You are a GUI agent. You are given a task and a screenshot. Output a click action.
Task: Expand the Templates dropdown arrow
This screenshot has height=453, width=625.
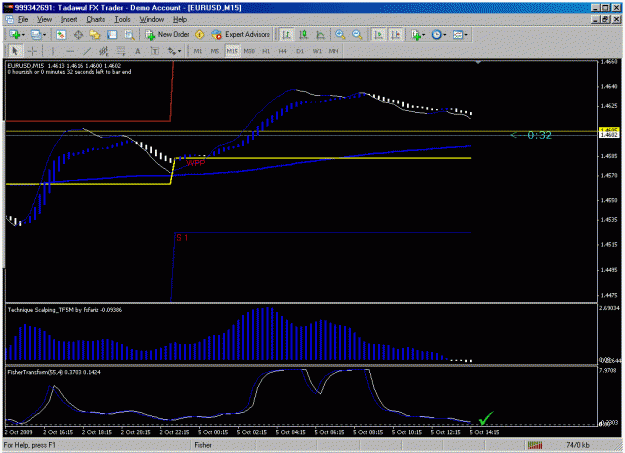coord(466,35)
